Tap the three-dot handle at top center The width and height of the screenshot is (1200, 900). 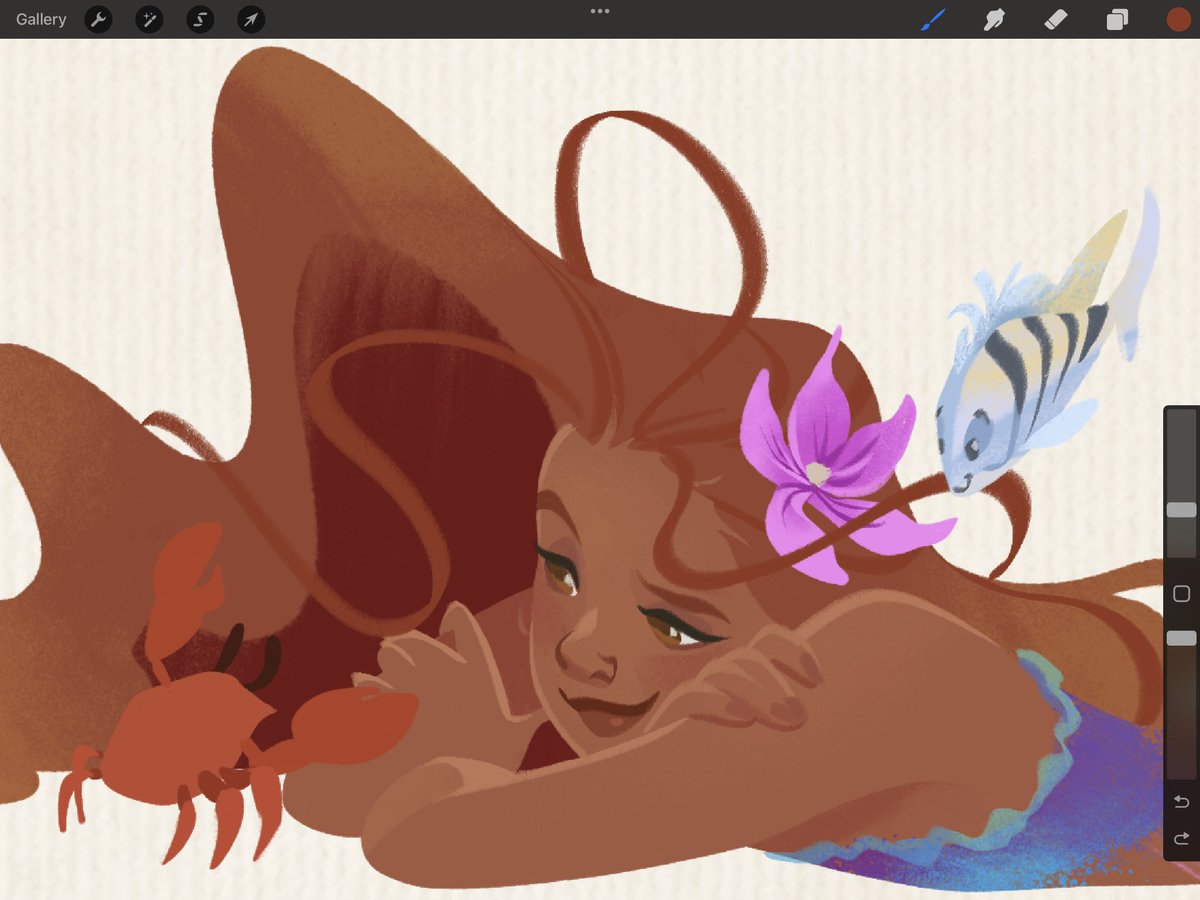600,11
